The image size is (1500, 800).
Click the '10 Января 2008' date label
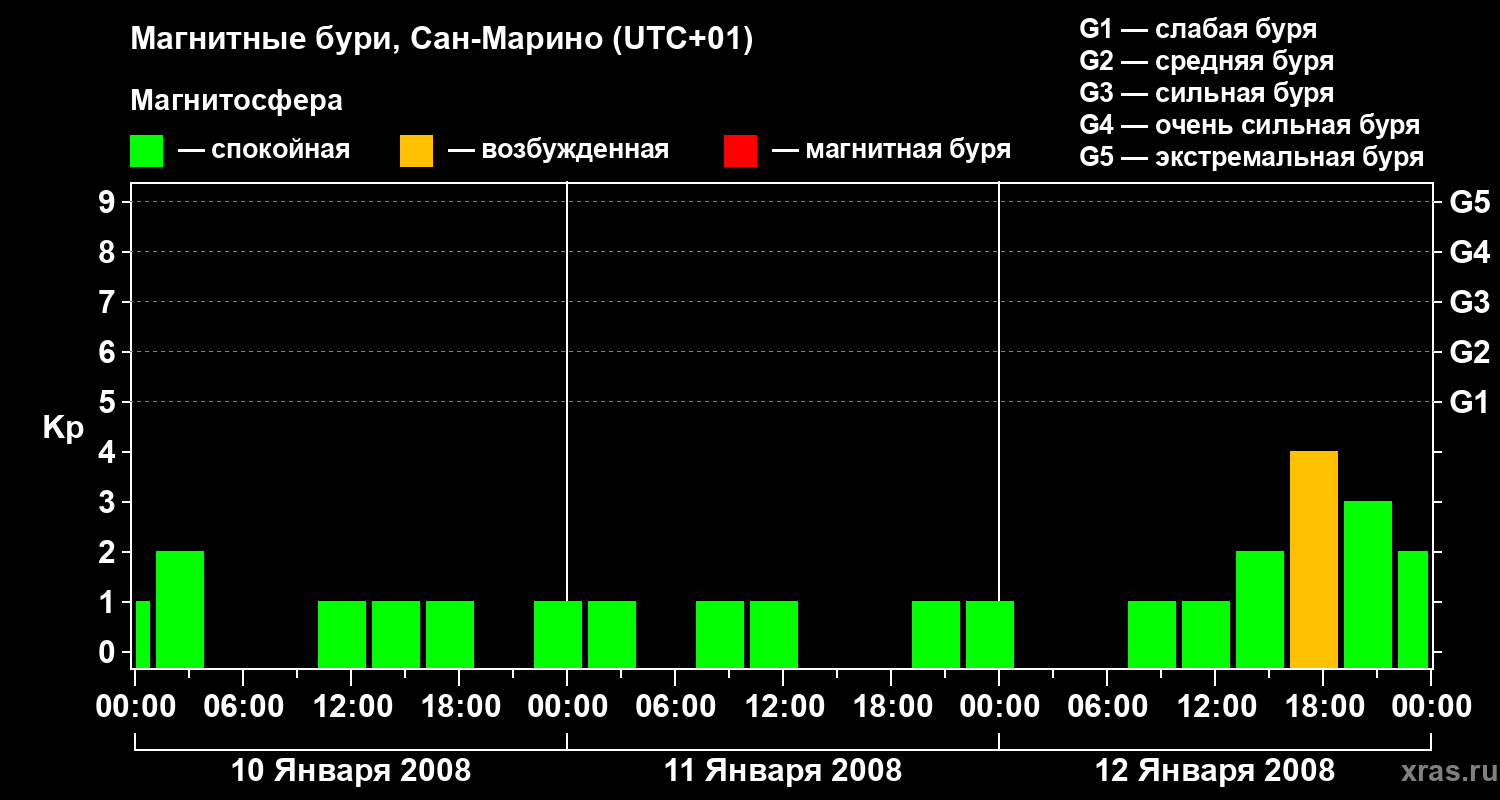coord(351,771)
